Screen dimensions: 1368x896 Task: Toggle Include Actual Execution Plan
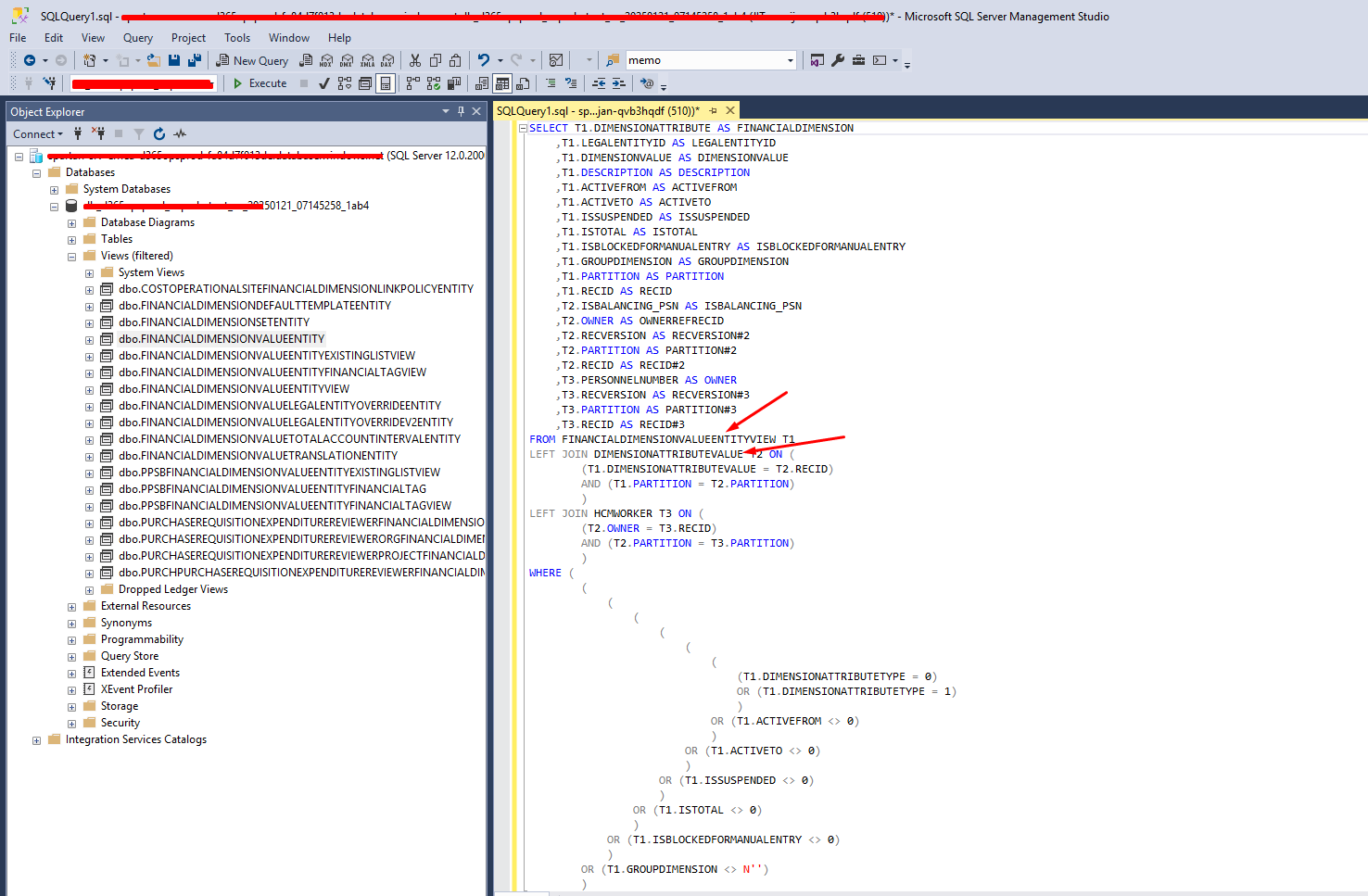[412, 83]
